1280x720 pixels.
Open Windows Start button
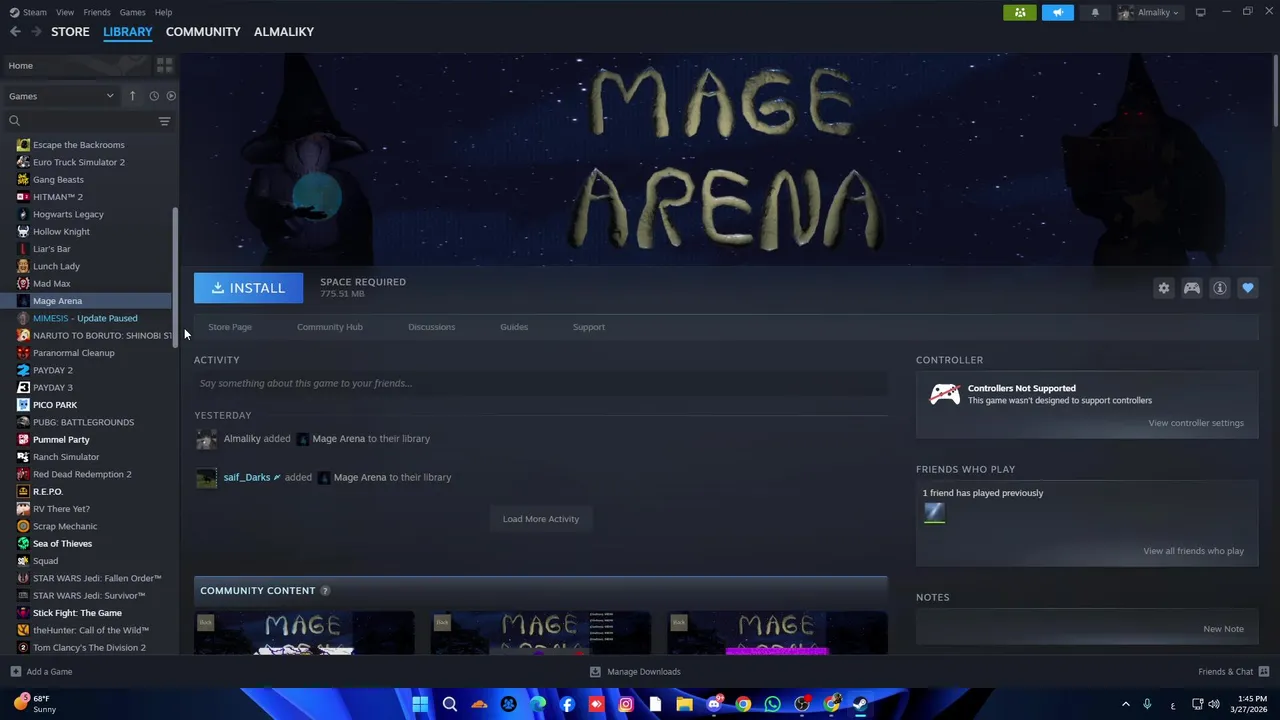pos(420,704)
